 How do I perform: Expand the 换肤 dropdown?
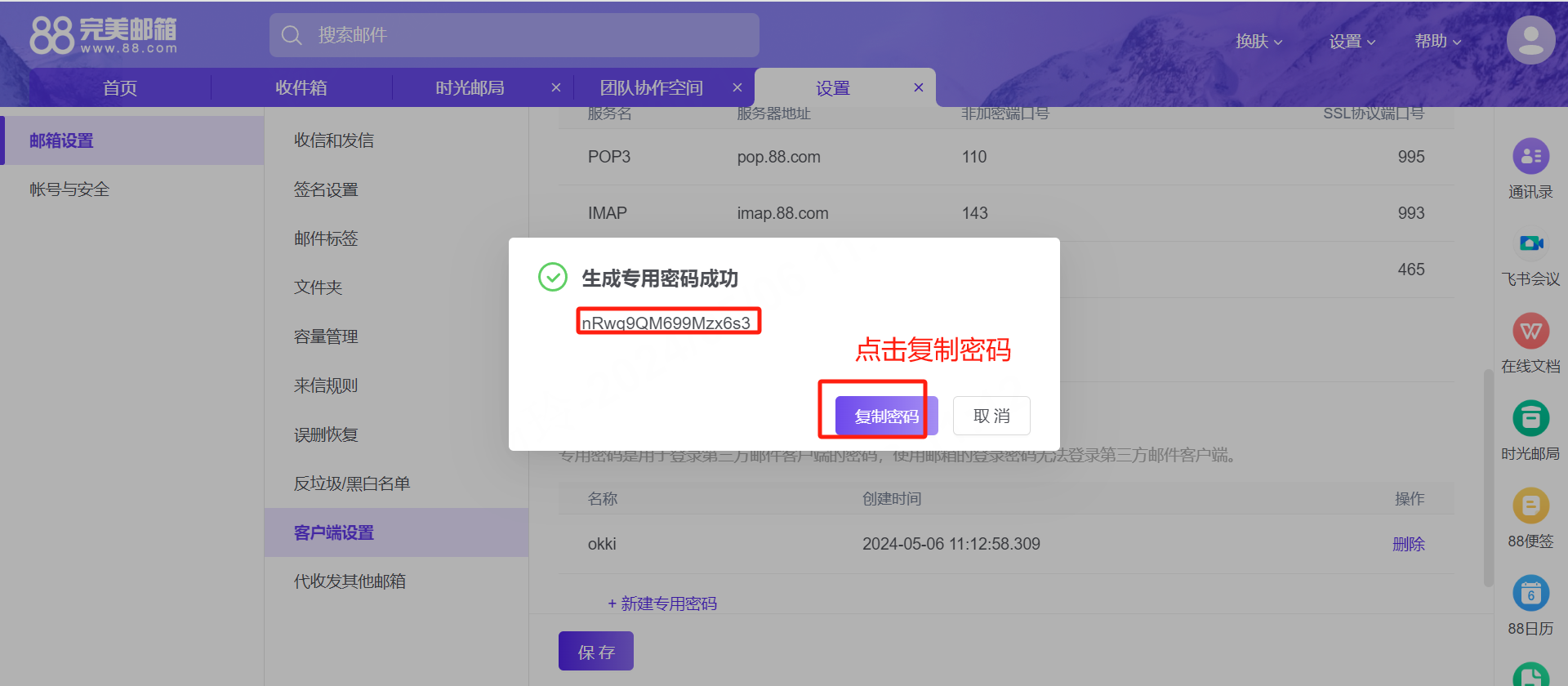pyautogui.click(x=1258, y=42)
